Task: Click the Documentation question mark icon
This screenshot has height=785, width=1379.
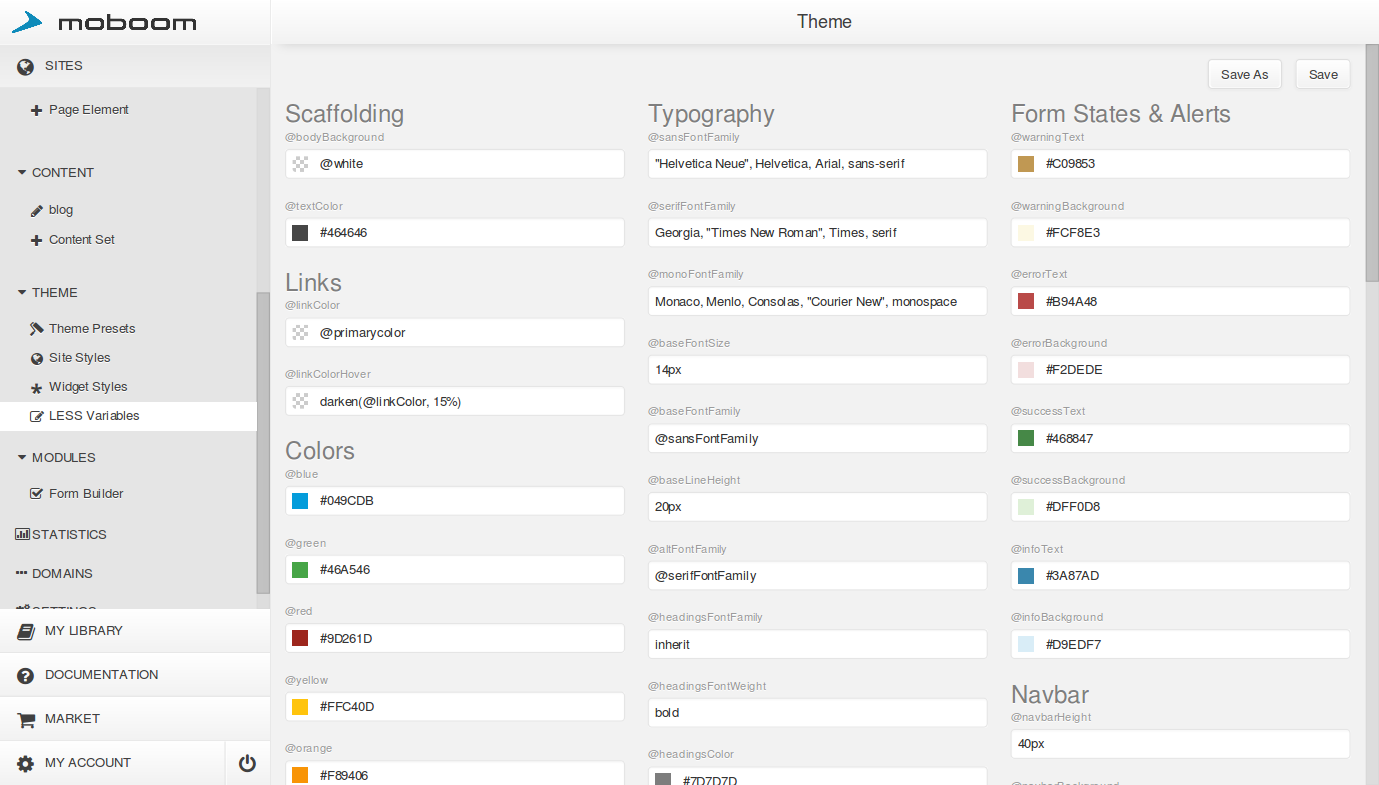Action: point(26,676)
